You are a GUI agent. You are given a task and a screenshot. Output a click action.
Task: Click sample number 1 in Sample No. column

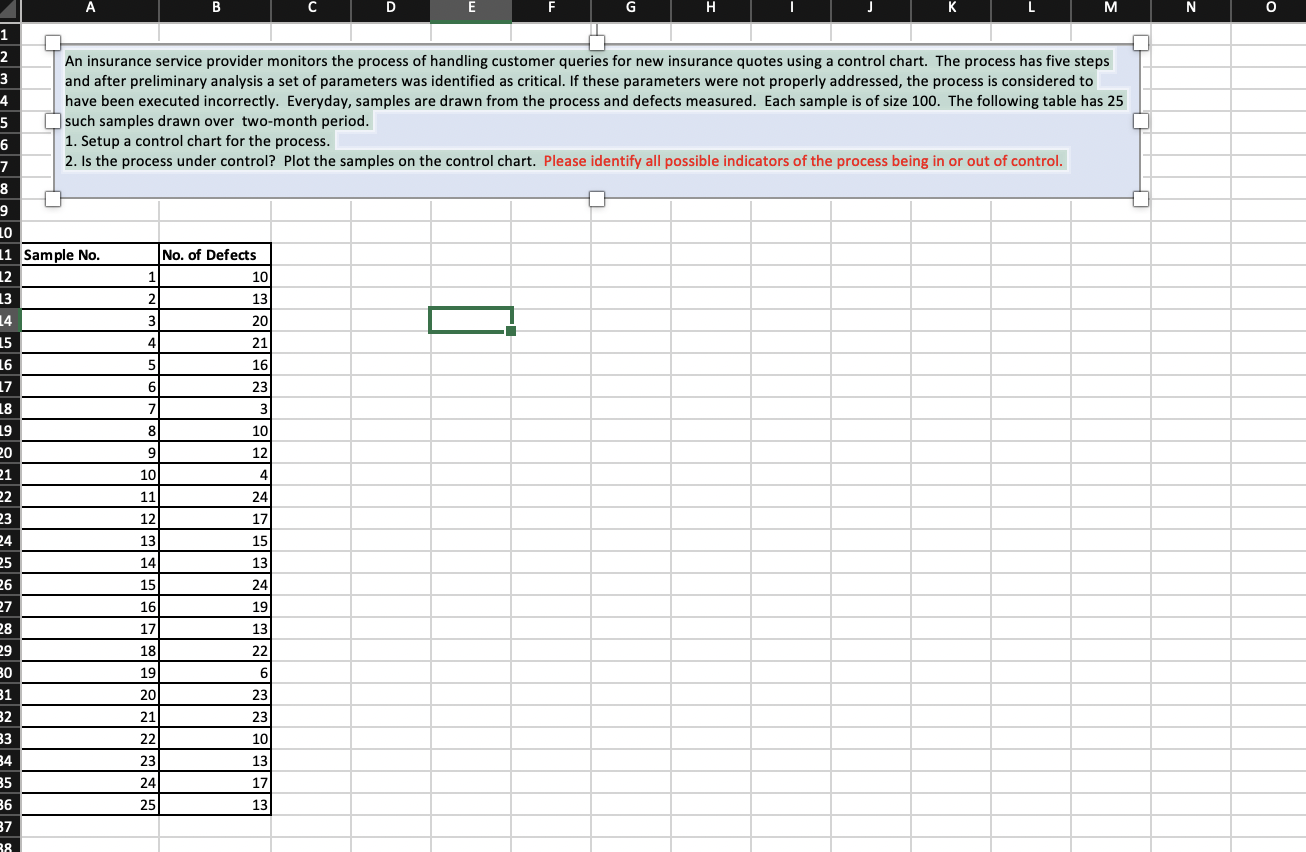[x=90, y=277]
